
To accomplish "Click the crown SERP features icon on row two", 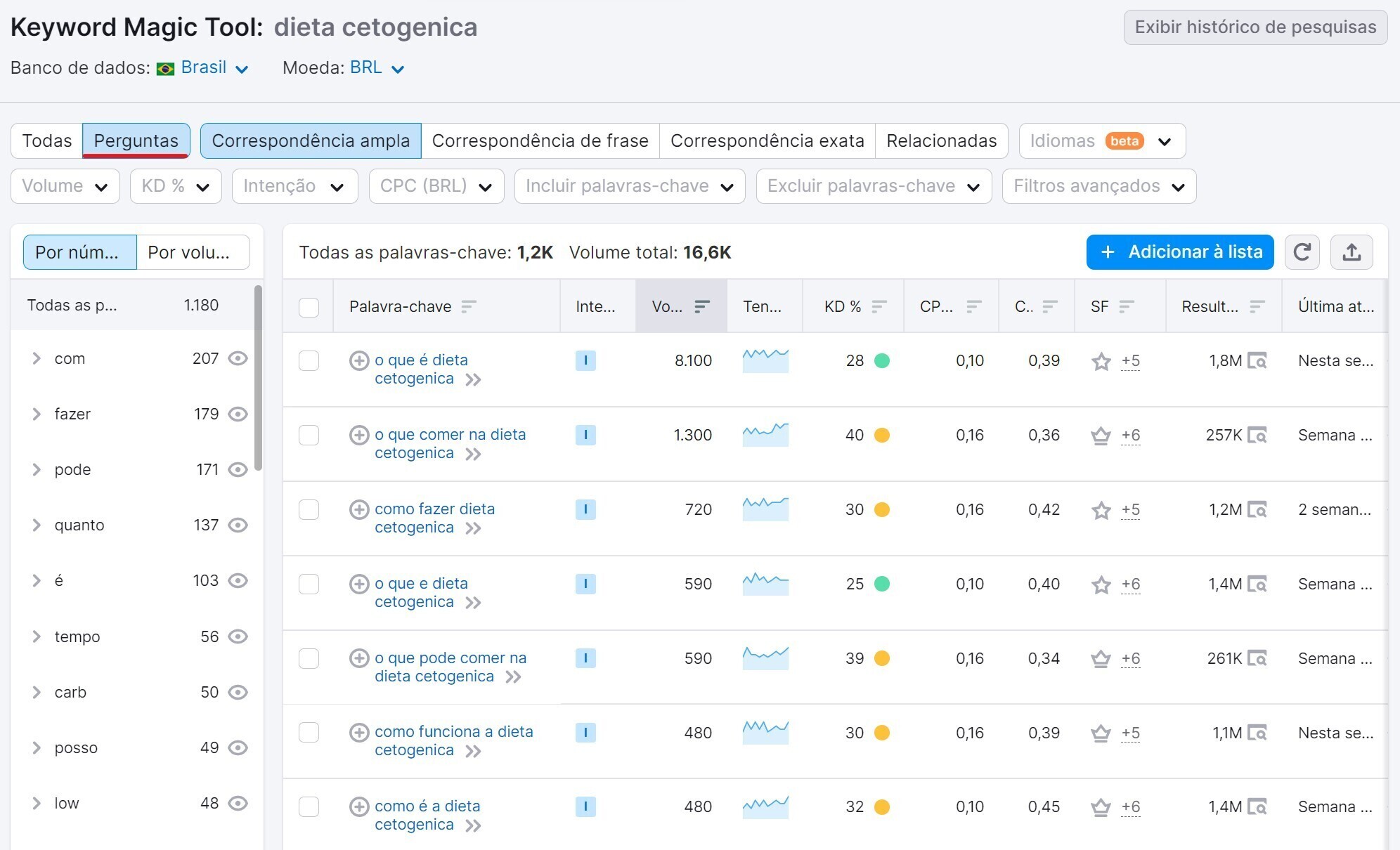I will [x=1101, y=436].
